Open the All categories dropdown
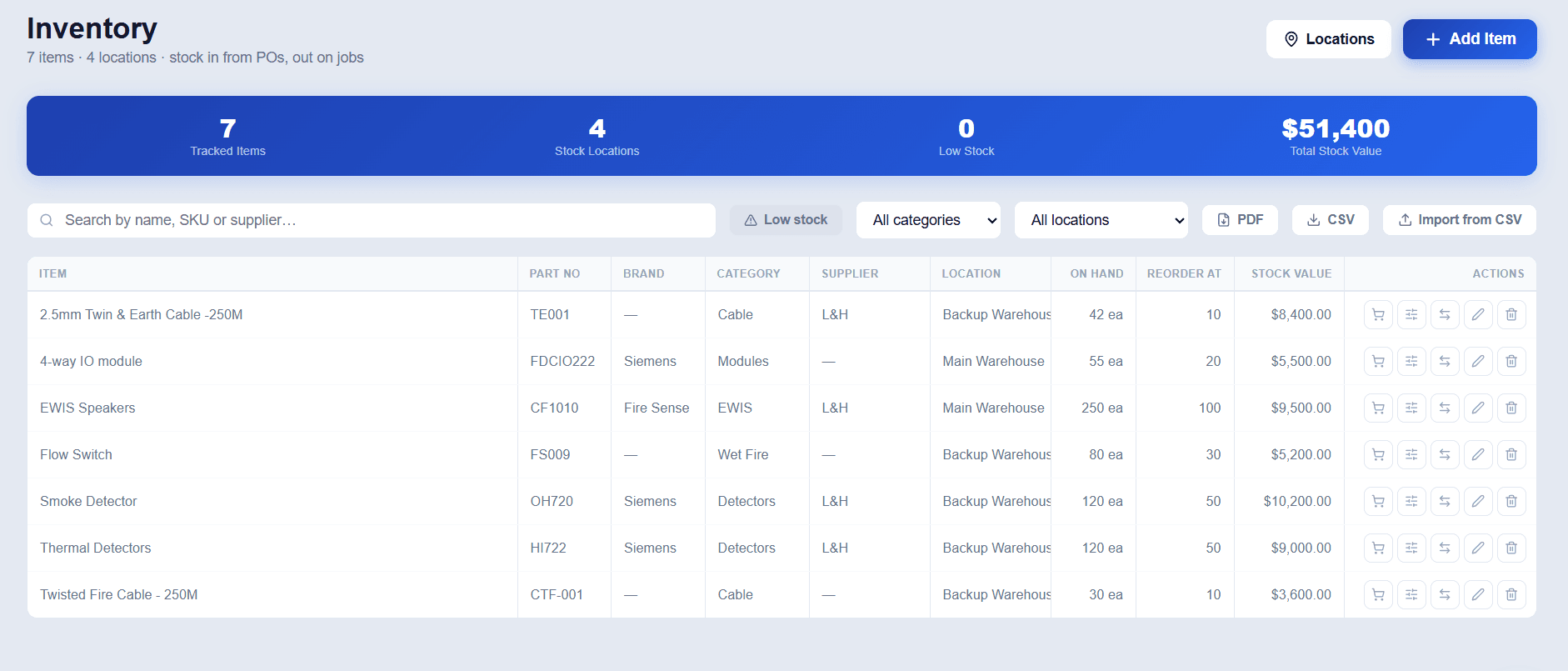The width and height of the screenshot is (1568, 671). [x=928, y=220]
